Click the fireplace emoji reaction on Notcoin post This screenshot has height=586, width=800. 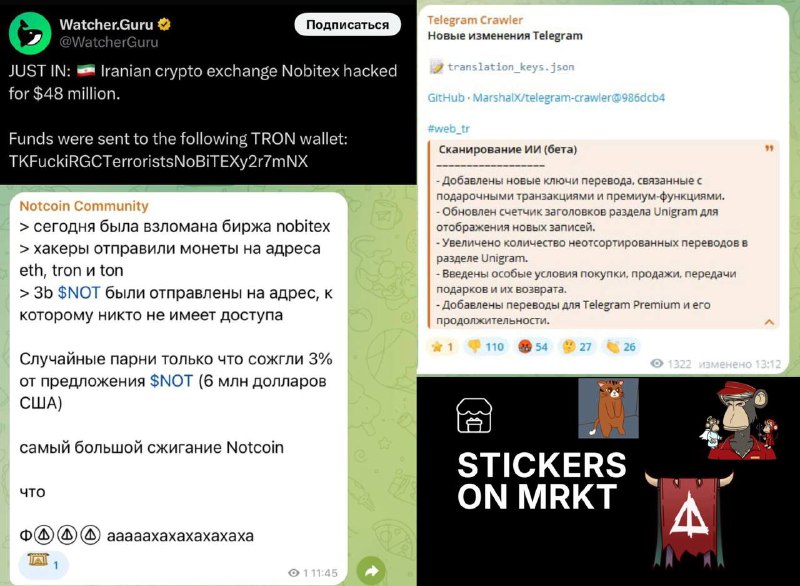click(x=43, y=564)
